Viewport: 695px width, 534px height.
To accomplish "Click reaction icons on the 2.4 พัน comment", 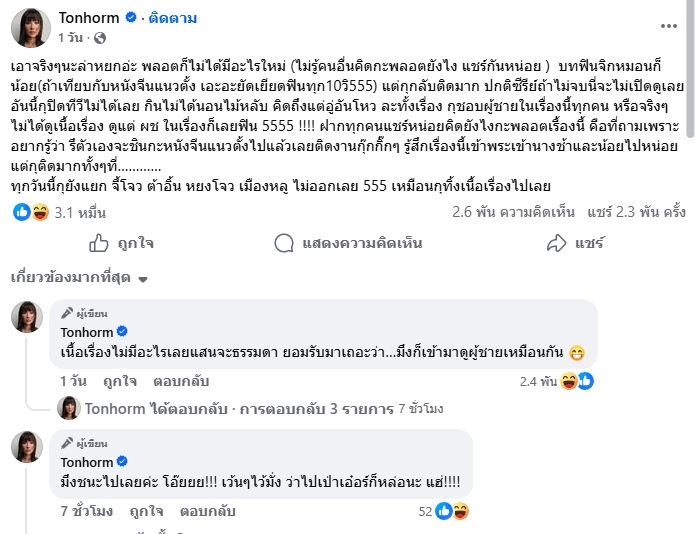I will pyautogui.click(x=577, y=381).
